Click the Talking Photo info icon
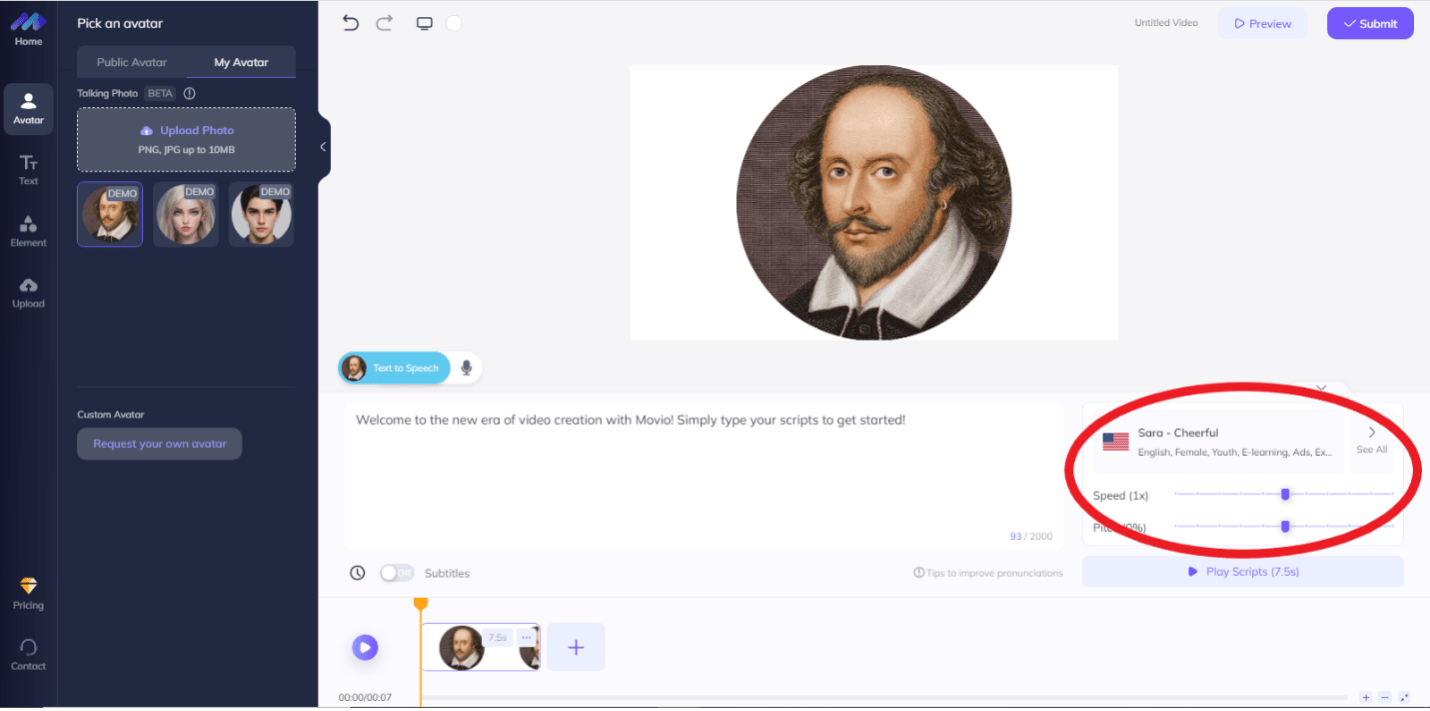 [x=190, y=93]
